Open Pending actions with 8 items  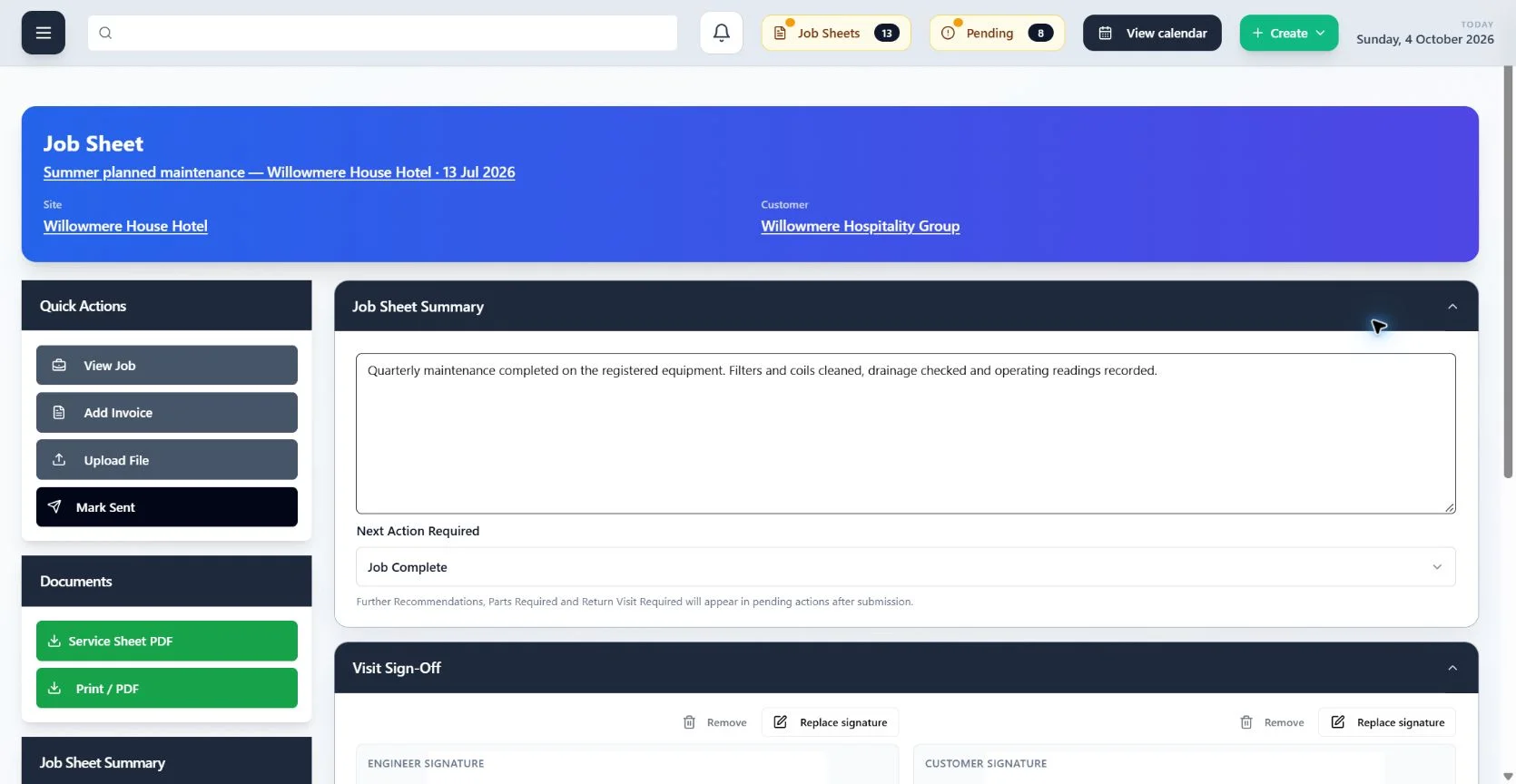coord(997,33)
